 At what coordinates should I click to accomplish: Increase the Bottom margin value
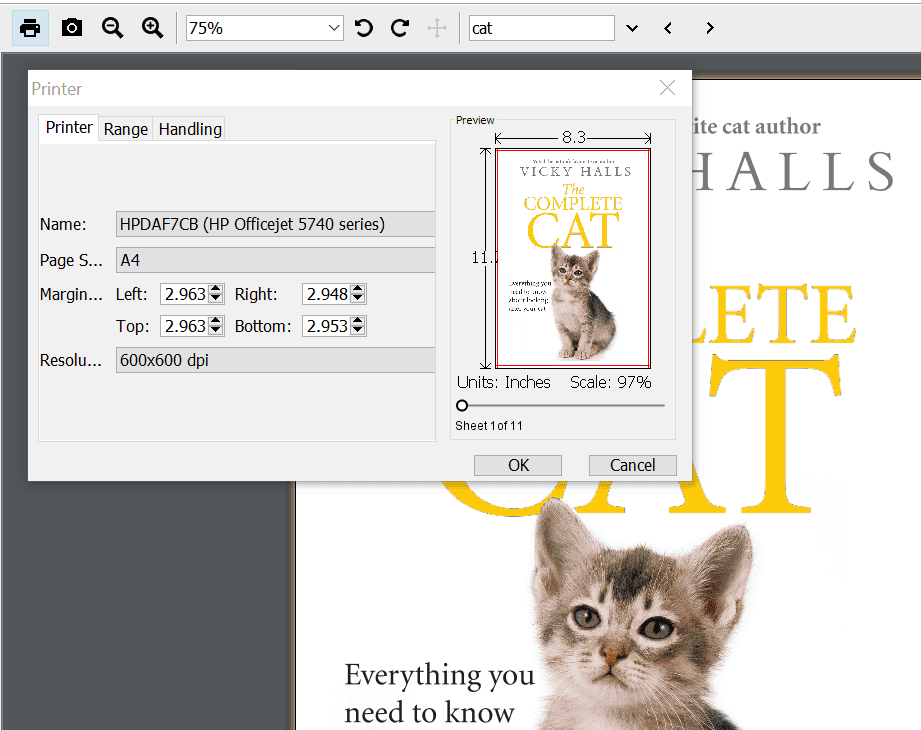[358, 321]
